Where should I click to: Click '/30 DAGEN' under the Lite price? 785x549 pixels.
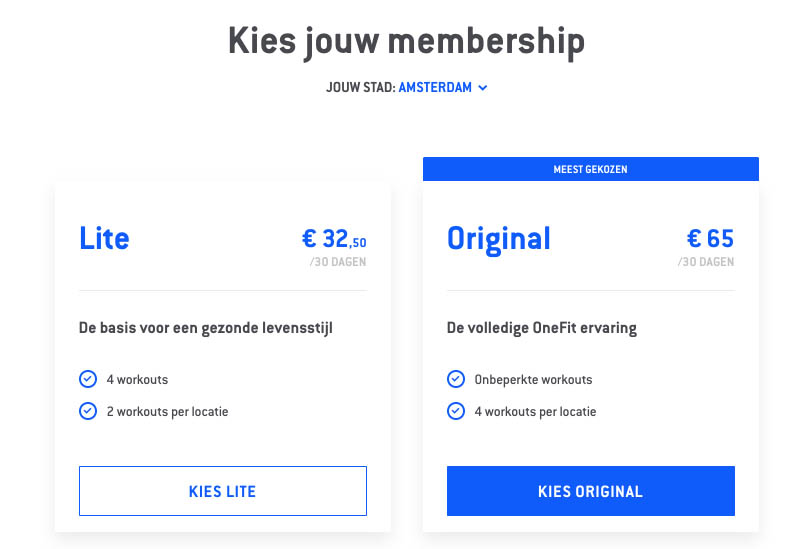coord(338,262)
